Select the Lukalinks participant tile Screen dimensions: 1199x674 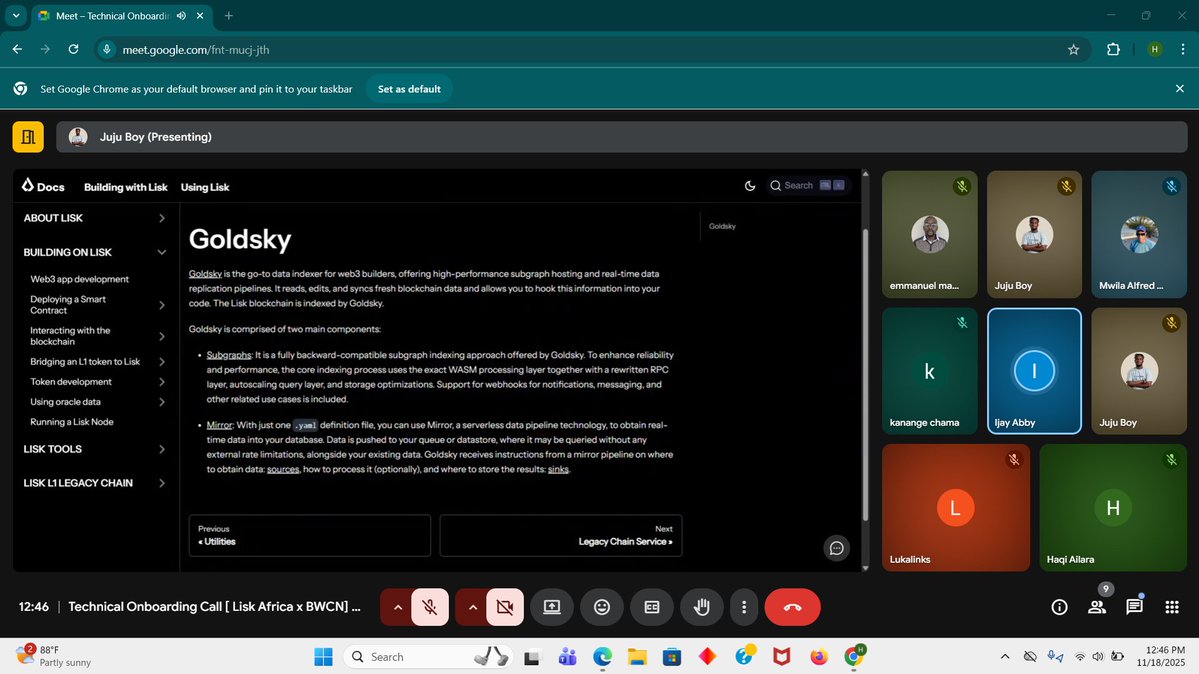tap(956, 508)
